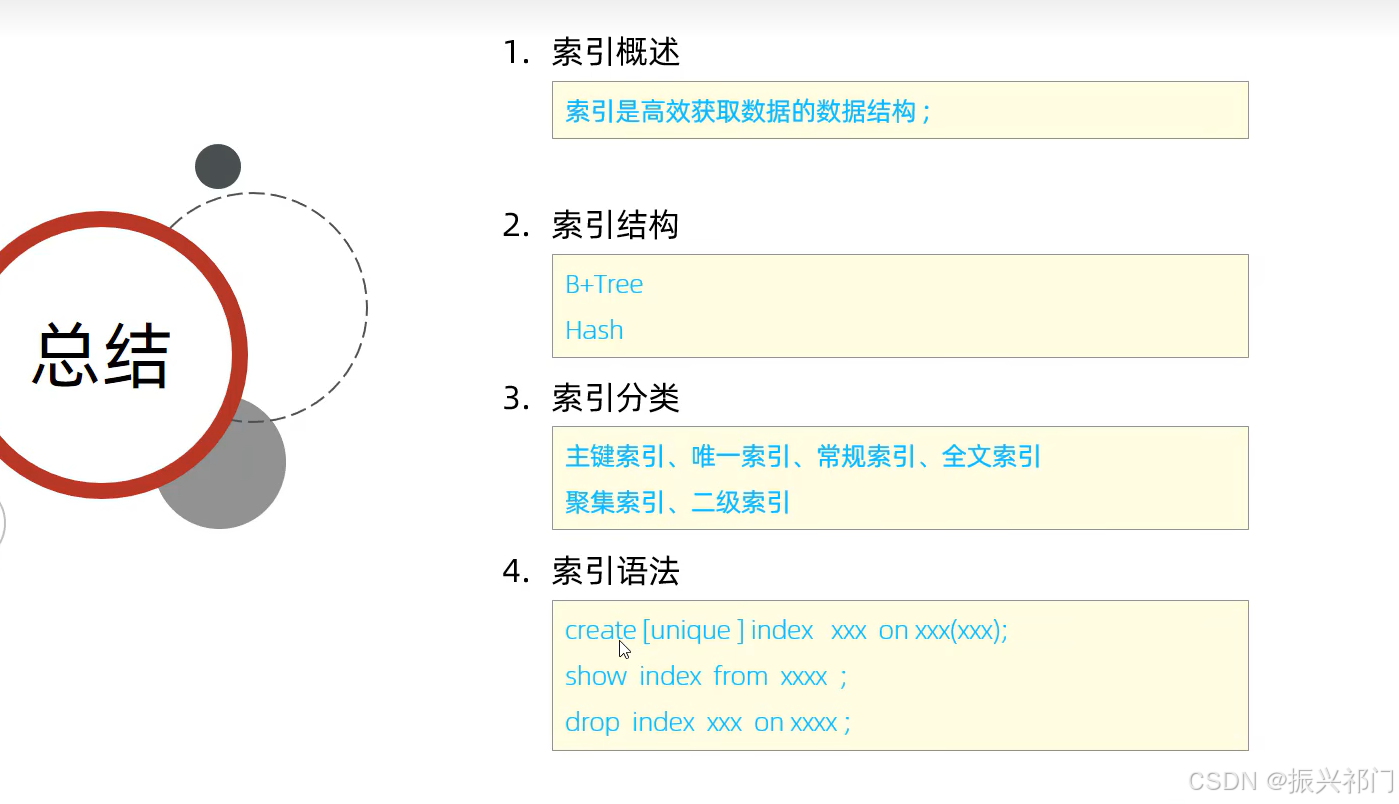Click the small dark gray circle
The height and width of the screenshot is (804, 1399).
218,166
